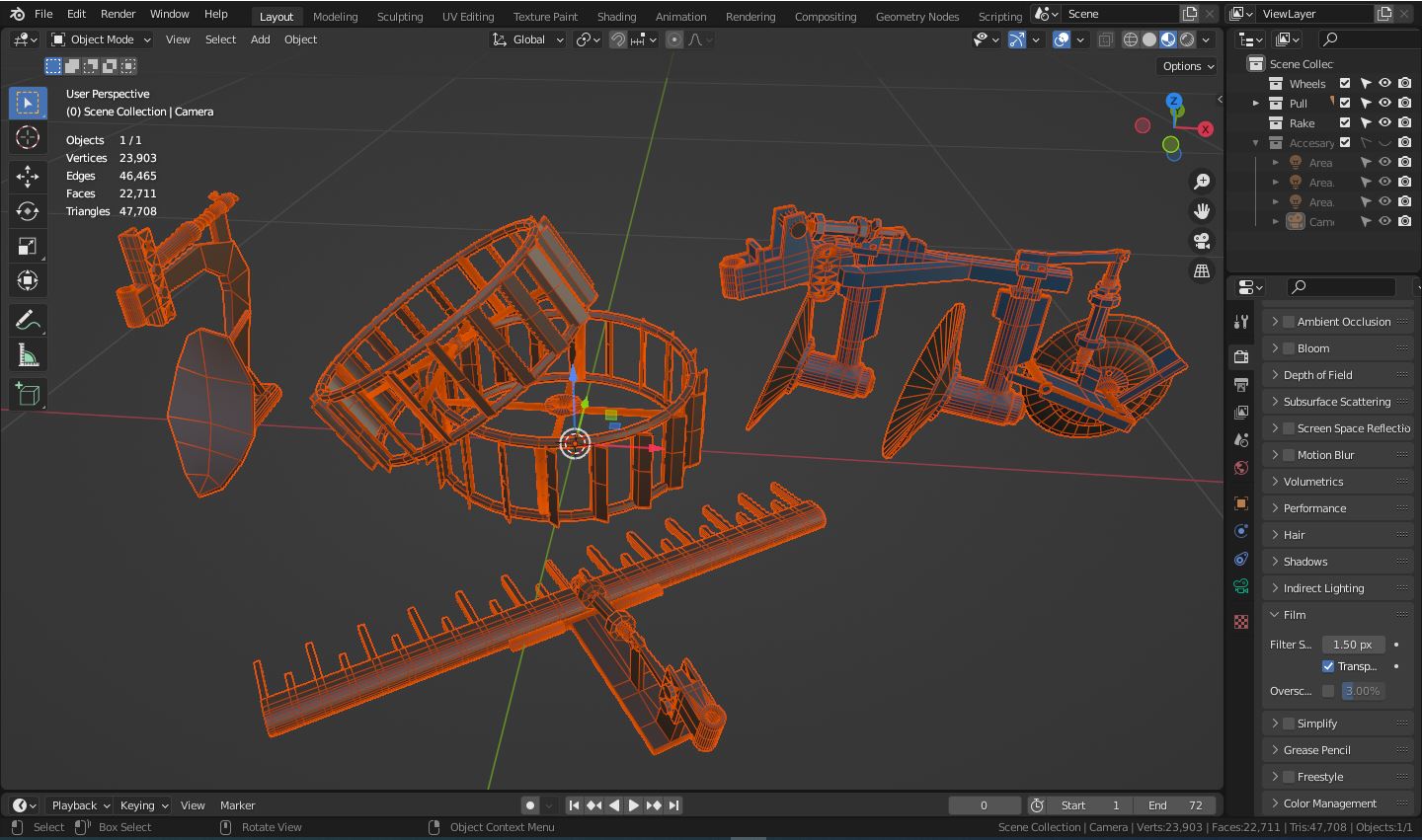Select the Measure tool
1422x840 pixels.
tap(28, 354)
